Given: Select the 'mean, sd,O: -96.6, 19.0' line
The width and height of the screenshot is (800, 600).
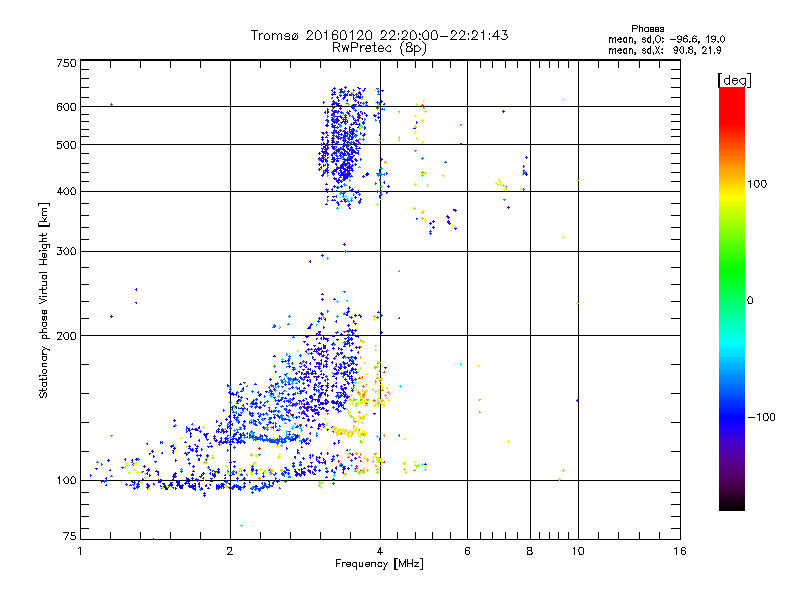Looking at the screenshot, I should pyautogui.click(x=666, y=39).
